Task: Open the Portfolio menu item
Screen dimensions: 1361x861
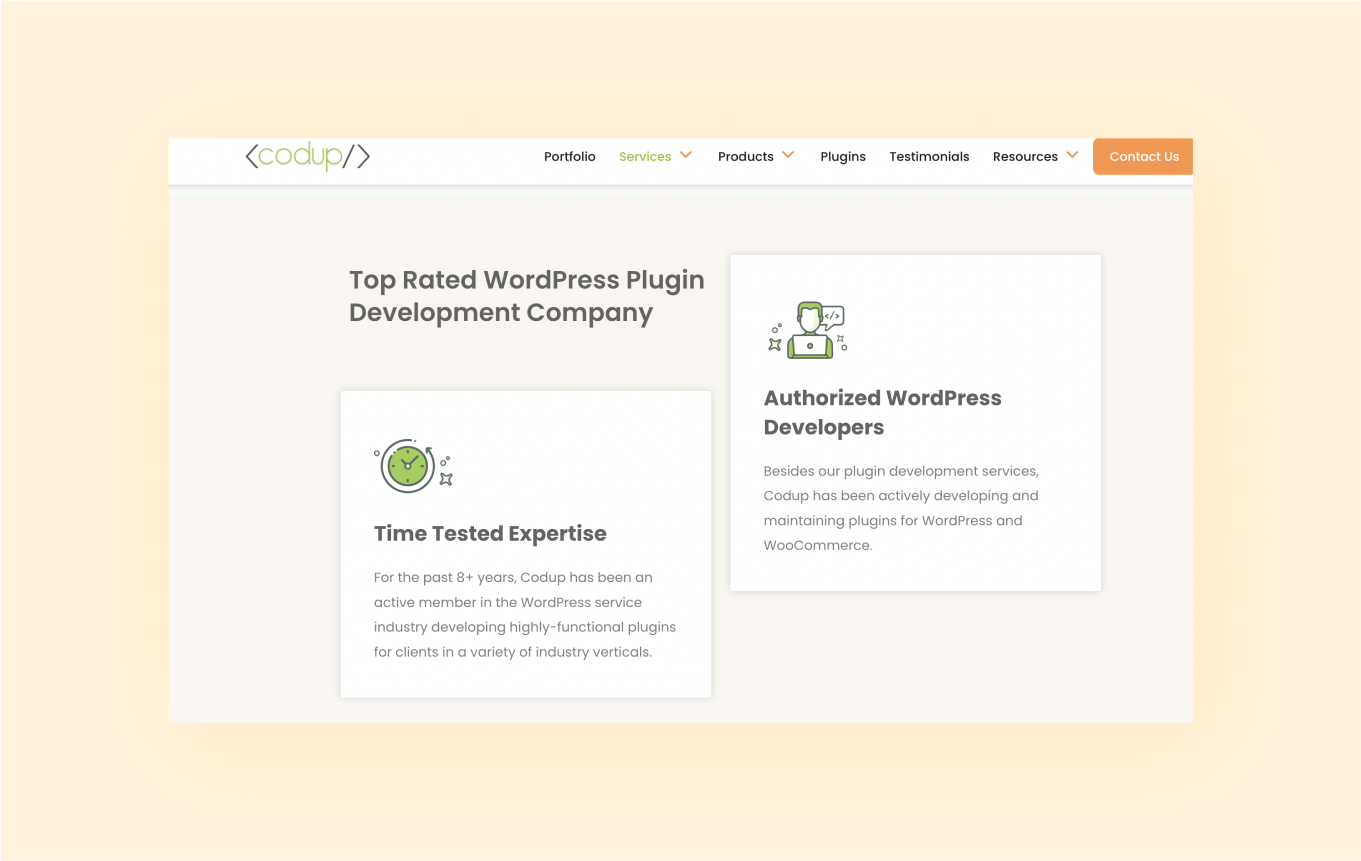Action: pyautogui.click(x=570, y=157)
